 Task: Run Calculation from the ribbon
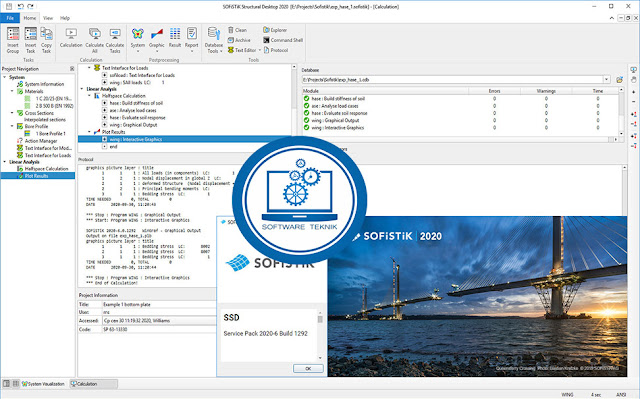(71, 38)
